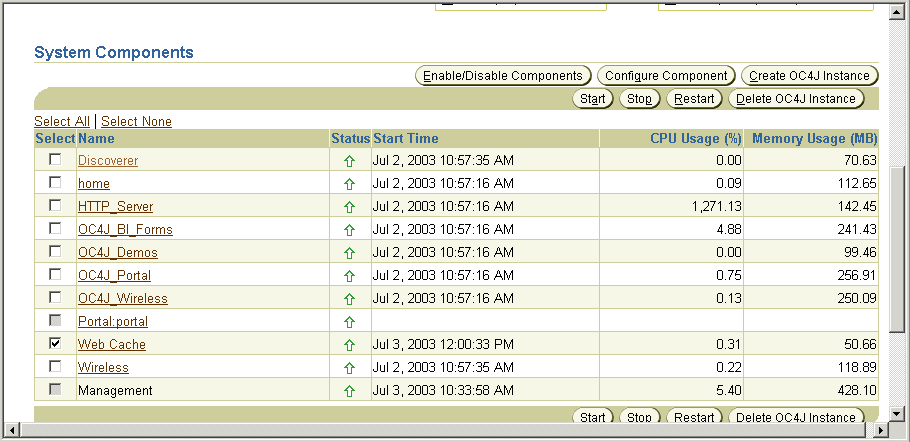
Task: Click the OC4J_Wireless status arrow
Action: 349,299
